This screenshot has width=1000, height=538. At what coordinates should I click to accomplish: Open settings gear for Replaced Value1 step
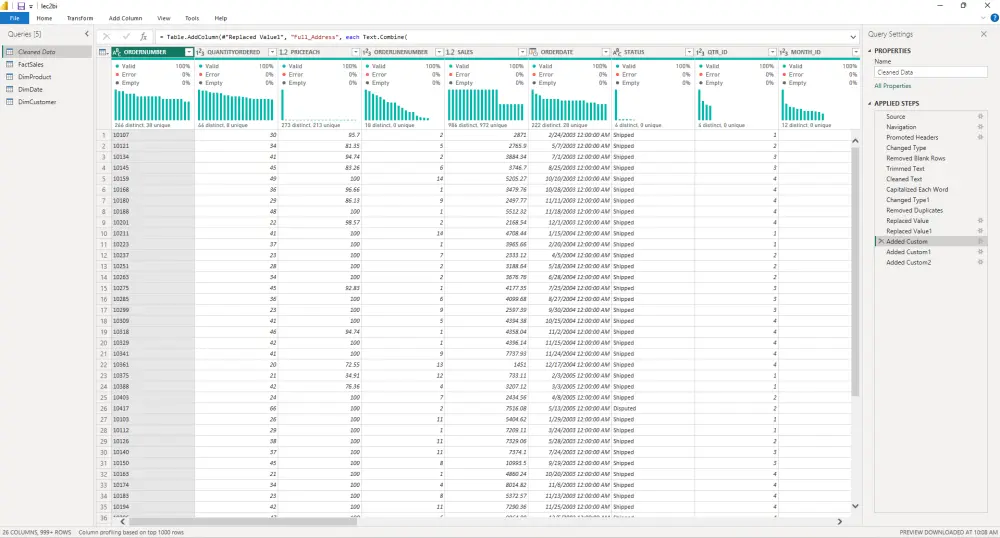tap(980, 231)
